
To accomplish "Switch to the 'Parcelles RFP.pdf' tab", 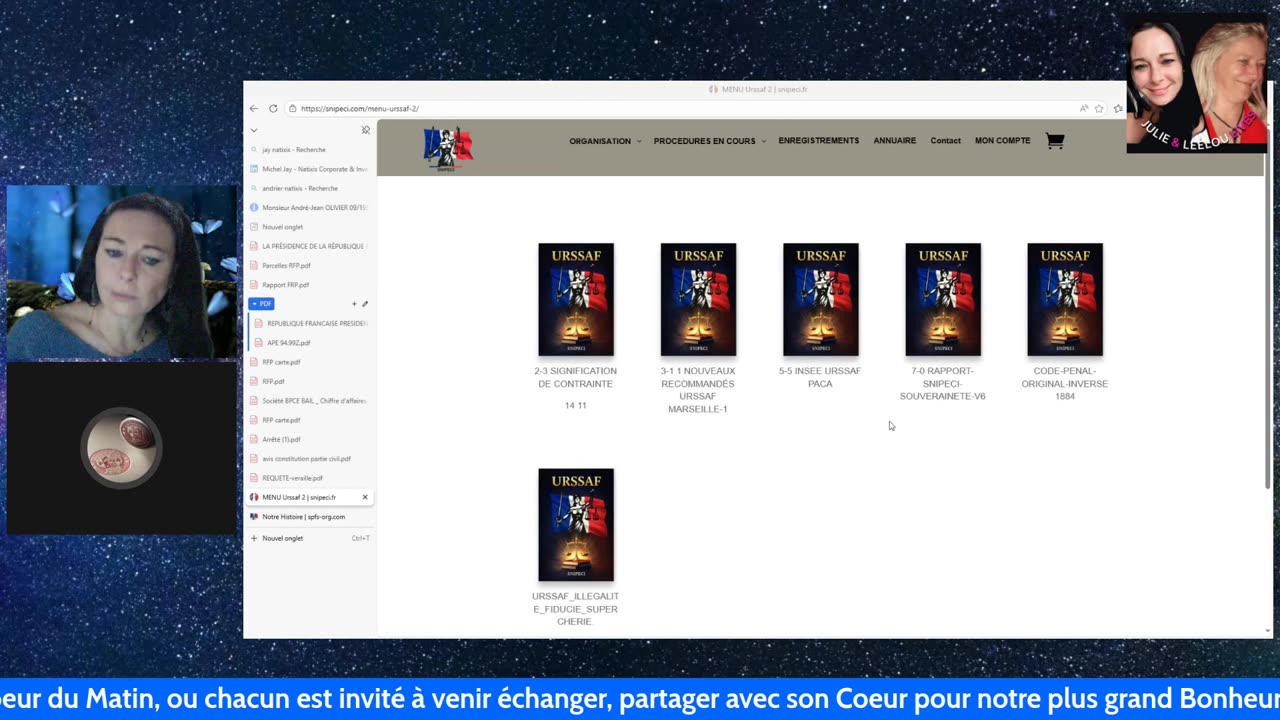I will click(310, 265).
